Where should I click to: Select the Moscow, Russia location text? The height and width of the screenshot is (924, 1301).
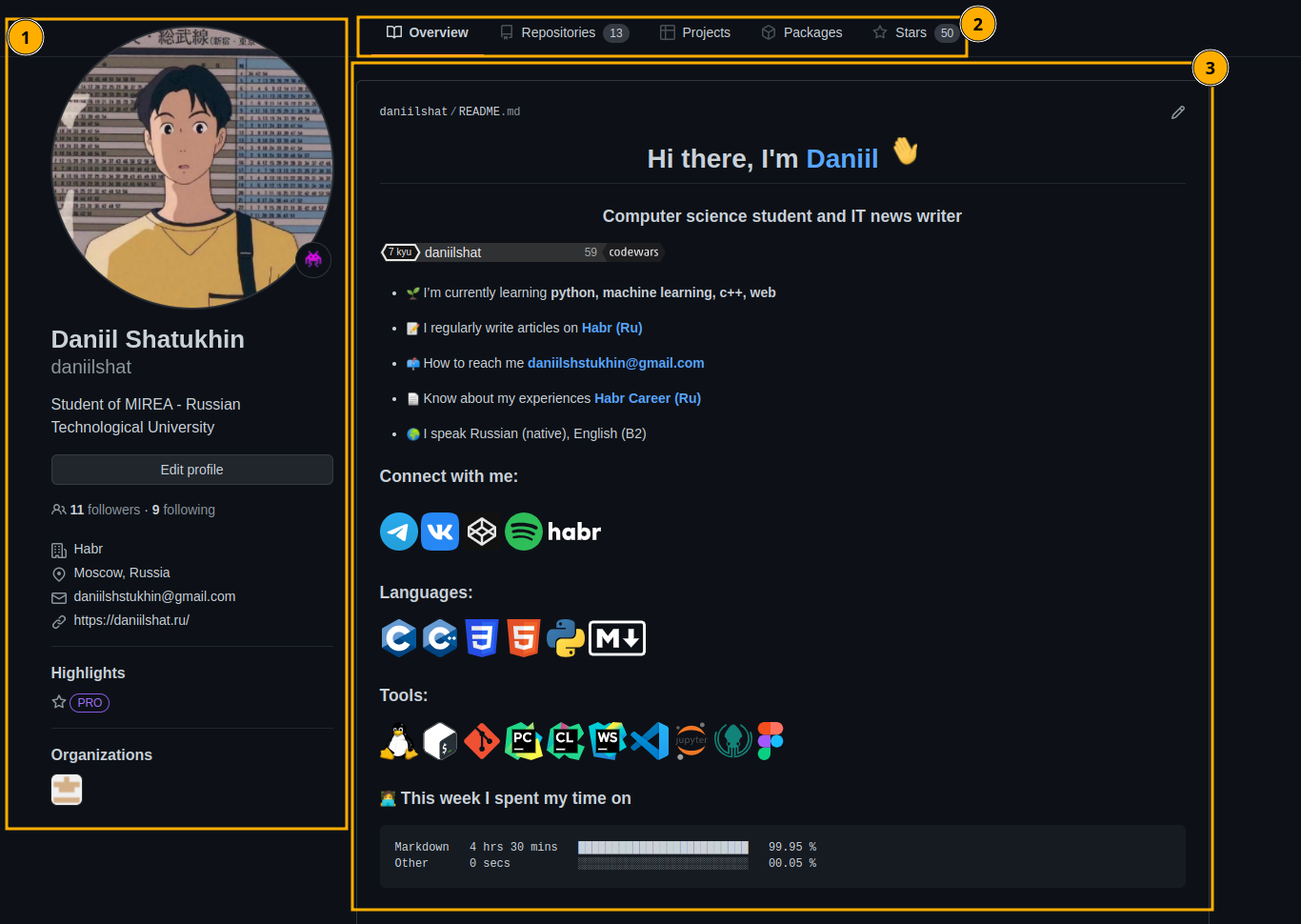[122, 572]
